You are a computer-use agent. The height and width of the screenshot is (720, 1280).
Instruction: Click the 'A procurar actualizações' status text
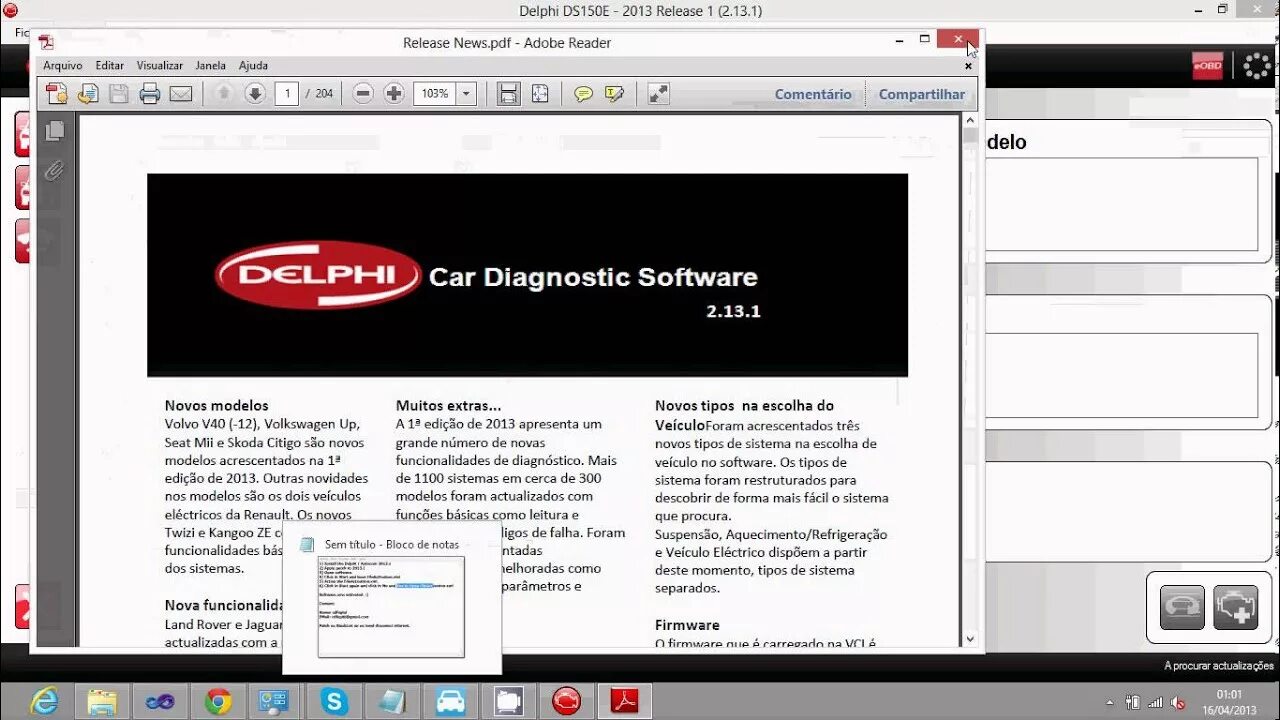click(x=1219, y=666)
